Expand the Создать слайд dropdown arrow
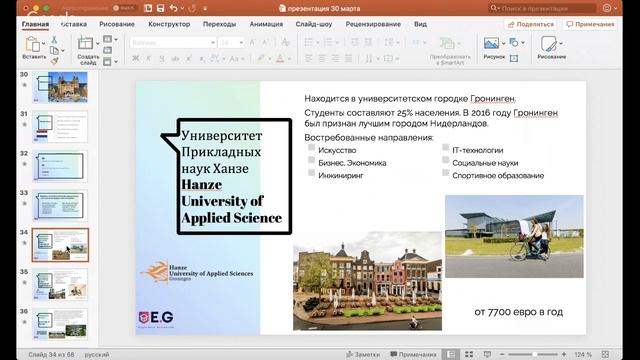The image size is (640, 360). (x=98, y=43)
